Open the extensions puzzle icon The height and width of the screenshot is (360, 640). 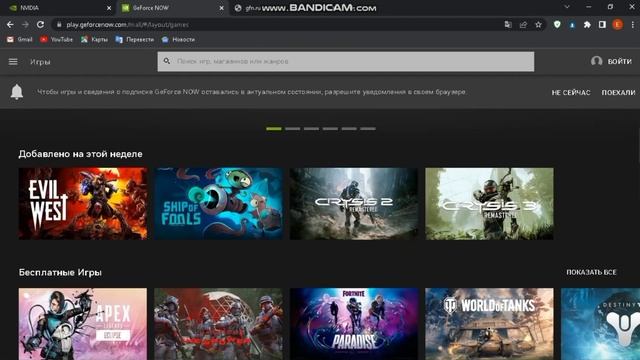coord(587,24)
